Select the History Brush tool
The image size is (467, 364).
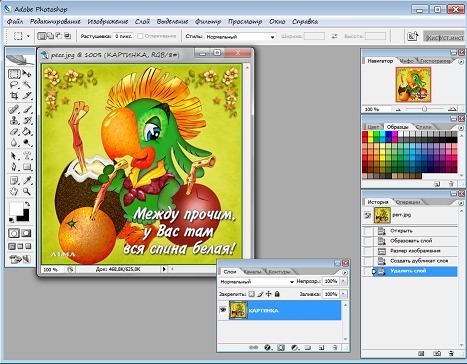(27, 120)
